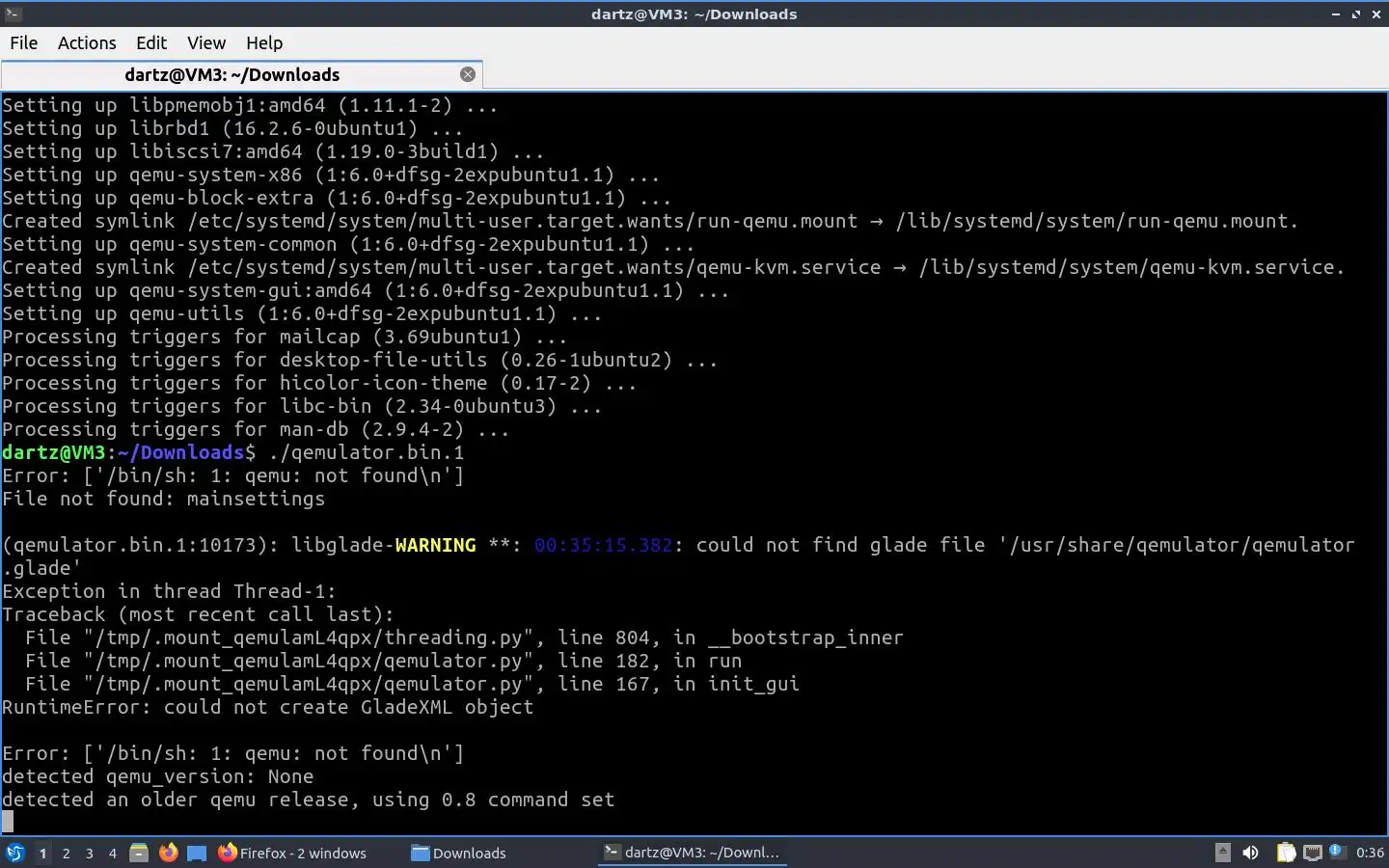
Task: Open the network connection tray icon
Action: tap(1312, 853)
